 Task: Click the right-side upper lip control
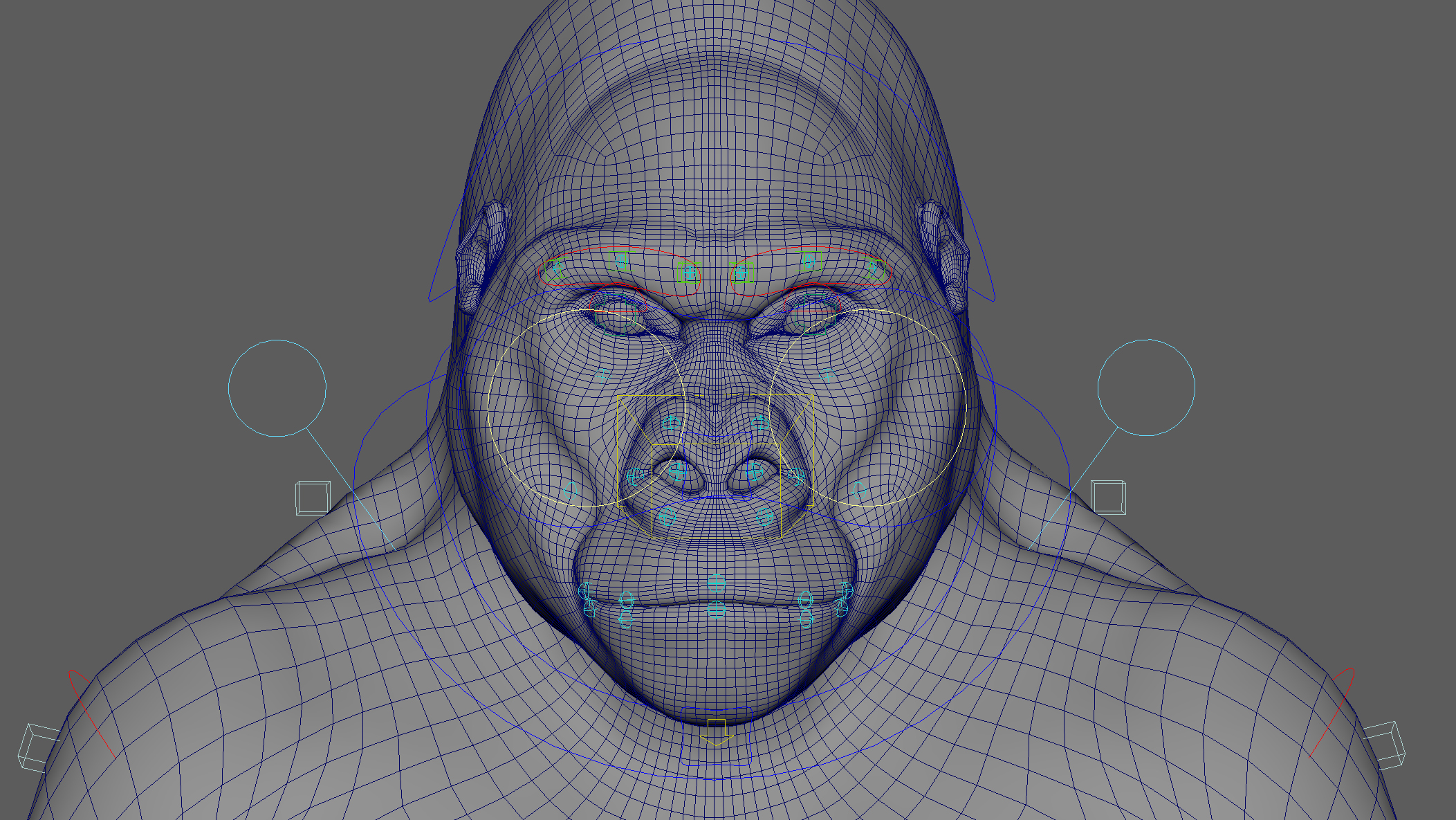804,599
